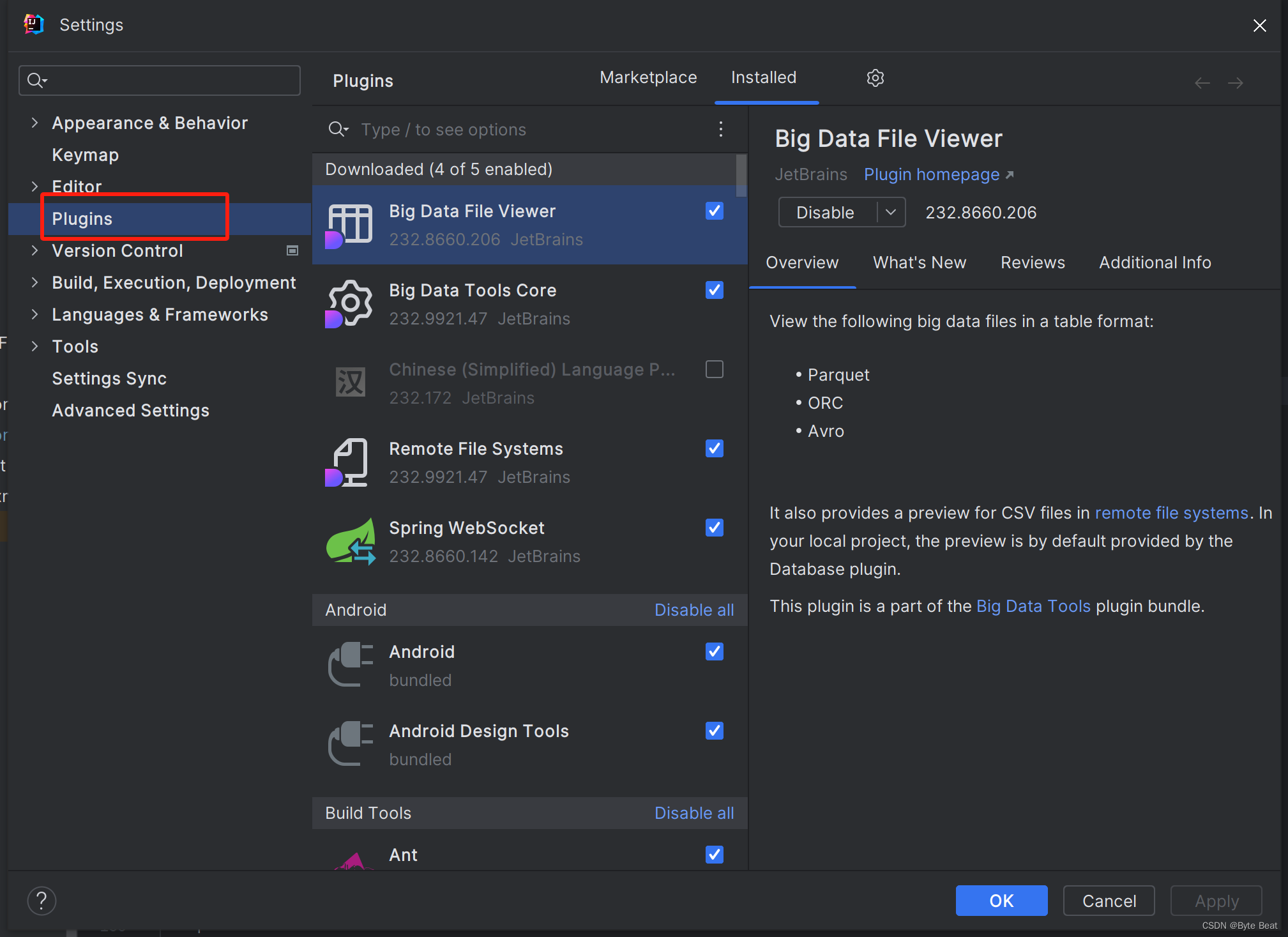
Task: Click Disable all for Android plugins
Action: pos(693,610)
